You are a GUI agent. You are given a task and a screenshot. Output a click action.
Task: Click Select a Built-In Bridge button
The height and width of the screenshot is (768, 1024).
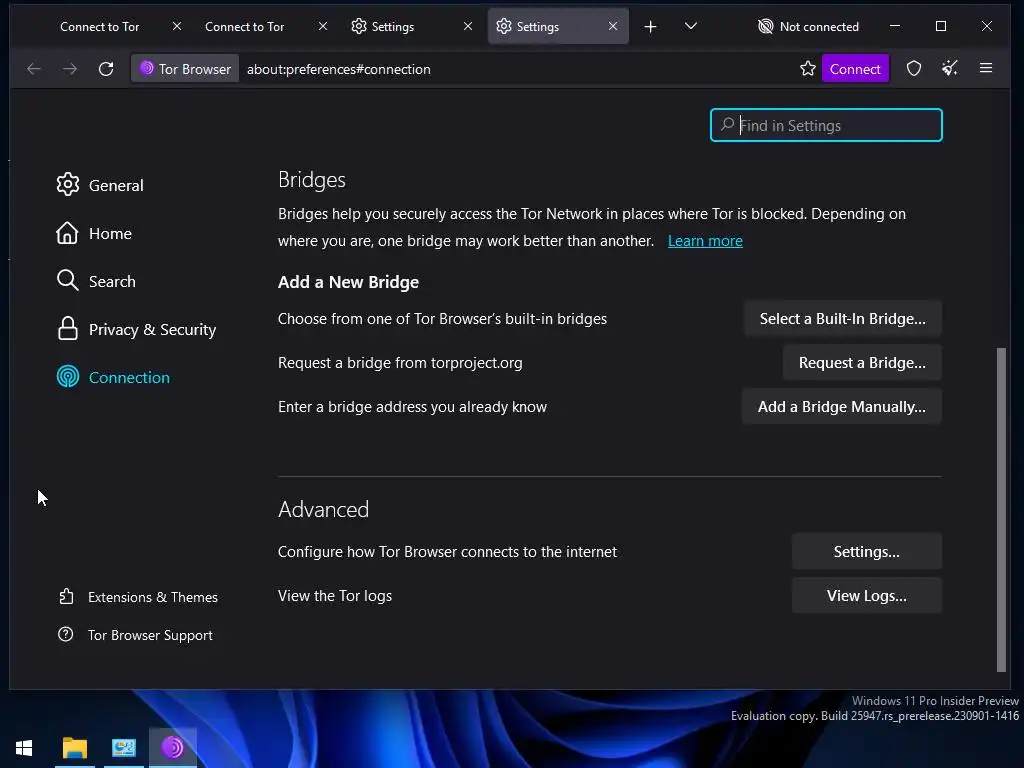[x=842, y=319]
